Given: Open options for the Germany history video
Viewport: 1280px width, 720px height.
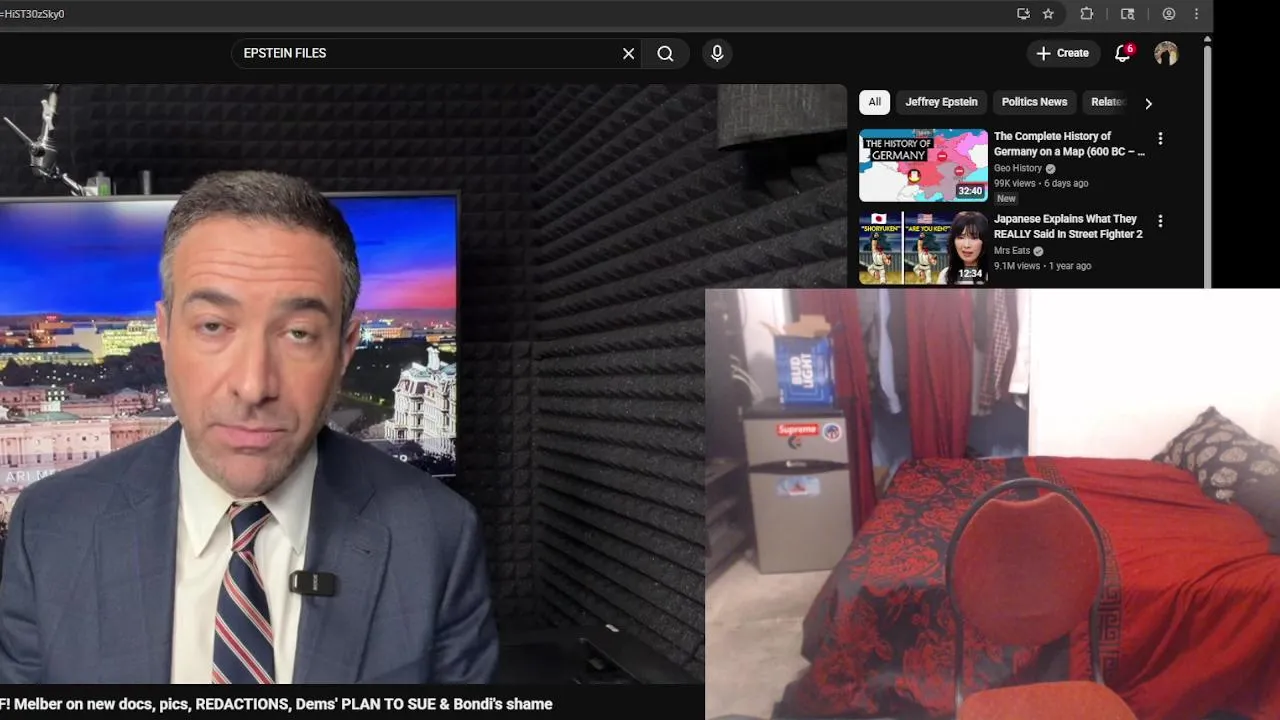Looking at the screenshot, I should [1160, 139].
